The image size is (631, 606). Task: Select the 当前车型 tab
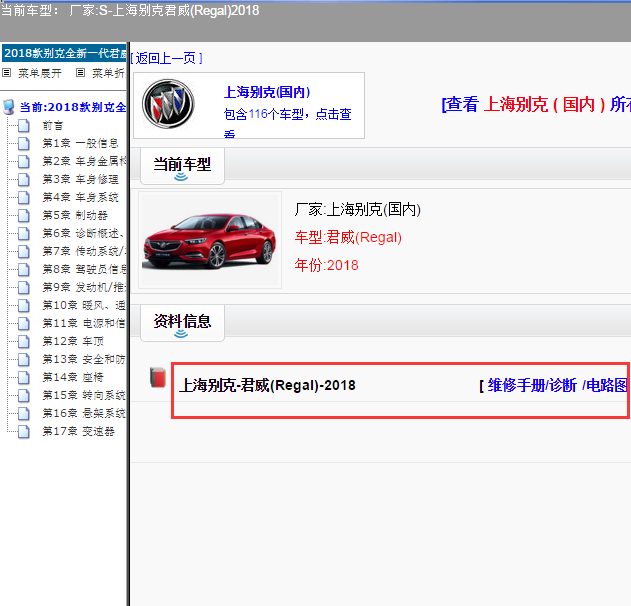click(182, 166)
